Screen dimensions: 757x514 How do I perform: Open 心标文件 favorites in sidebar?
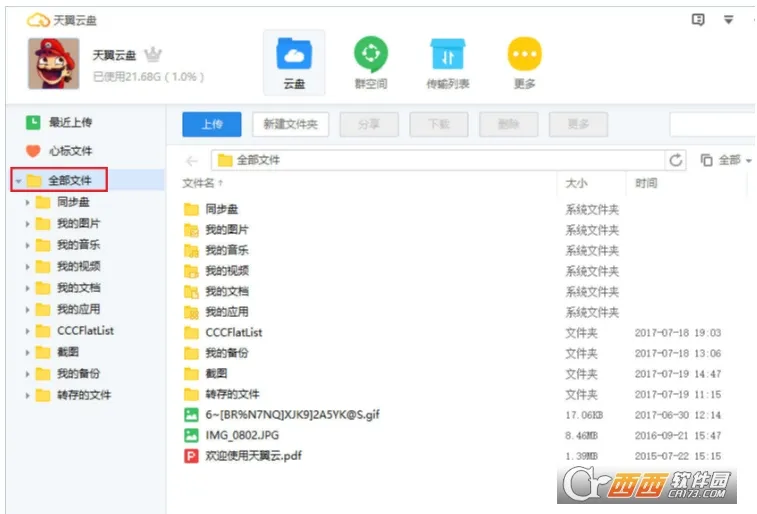coord(70,151)
